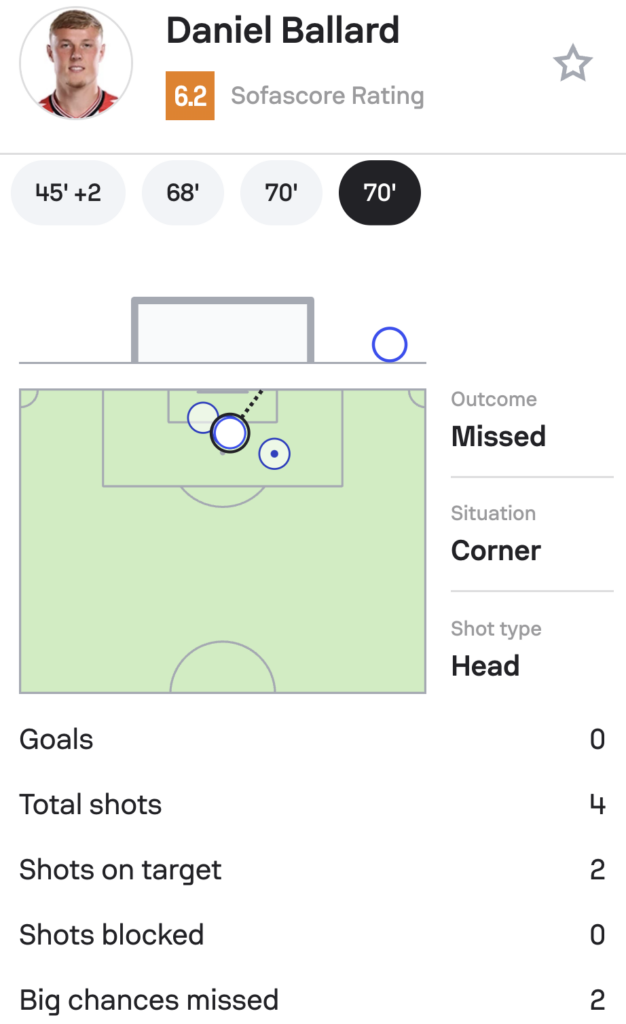
Task: Select the 45' +2 shot chip
Action: [x=68, y=193]
